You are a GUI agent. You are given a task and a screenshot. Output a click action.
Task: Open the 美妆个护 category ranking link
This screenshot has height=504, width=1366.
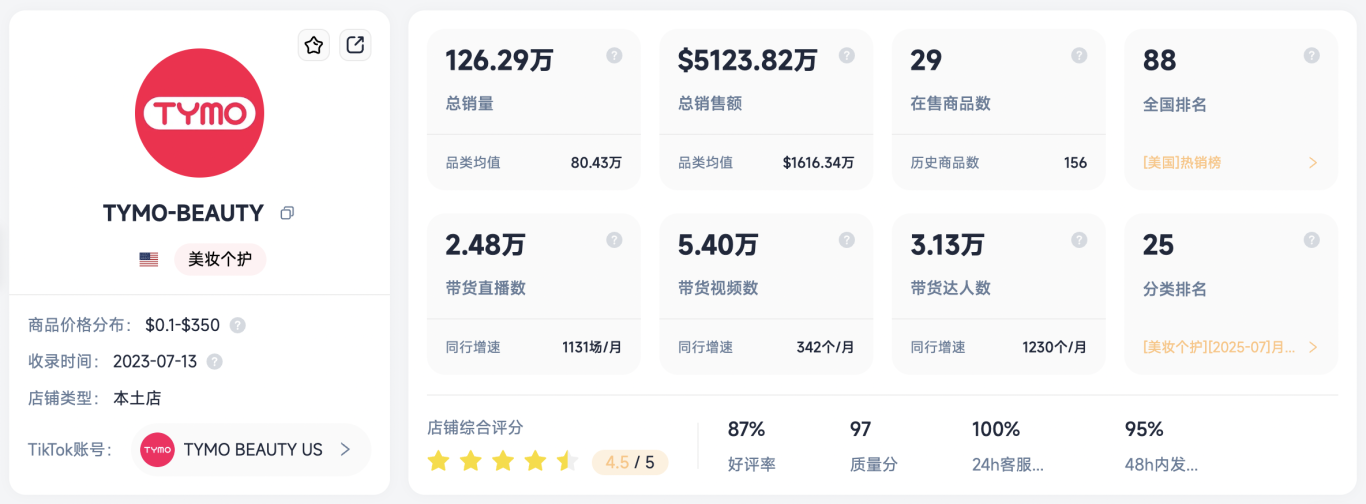[1231, 347]
